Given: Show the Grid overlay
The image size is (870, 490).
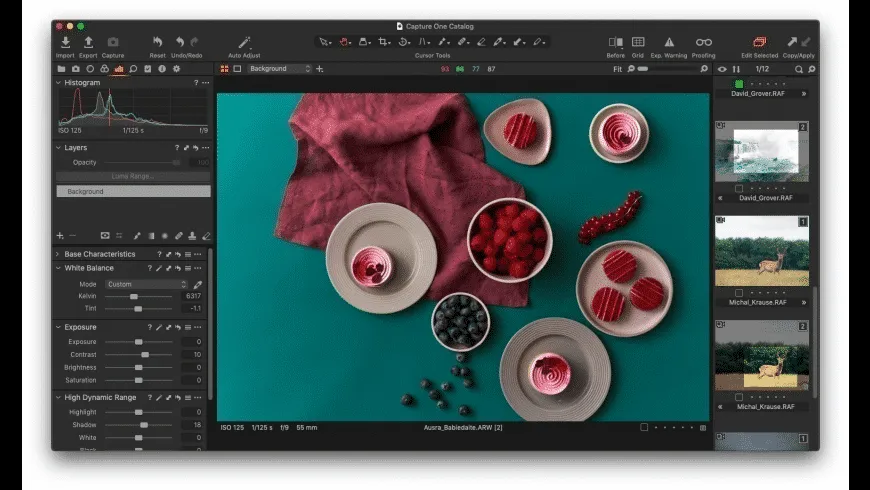Looking at the screenshot, I should (x=638, y=42).
